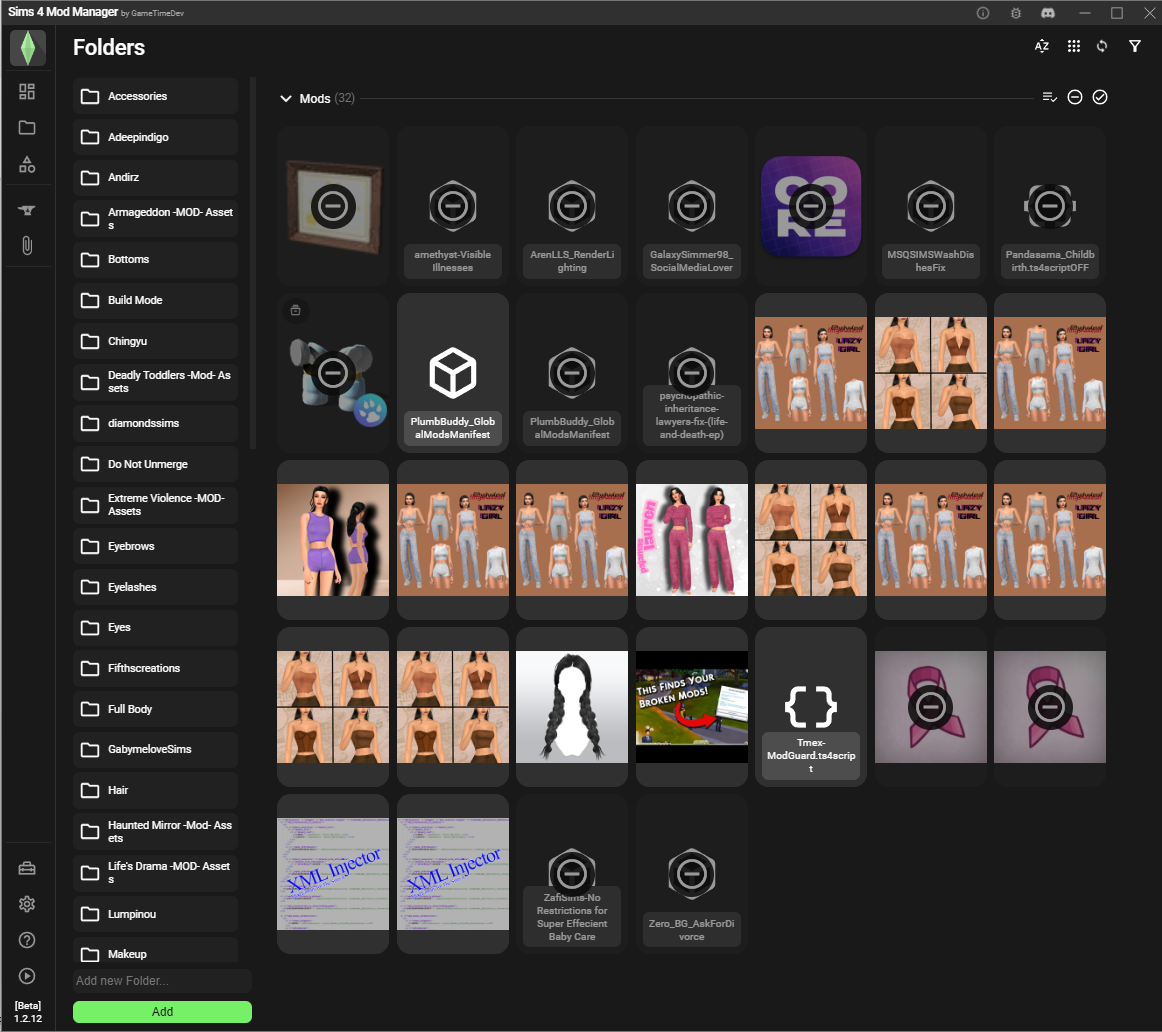Open the Hair folder
Image resolution: width=1162 pixels, height=1032 pixels.
pyautogui.click(x=156, y=790)
